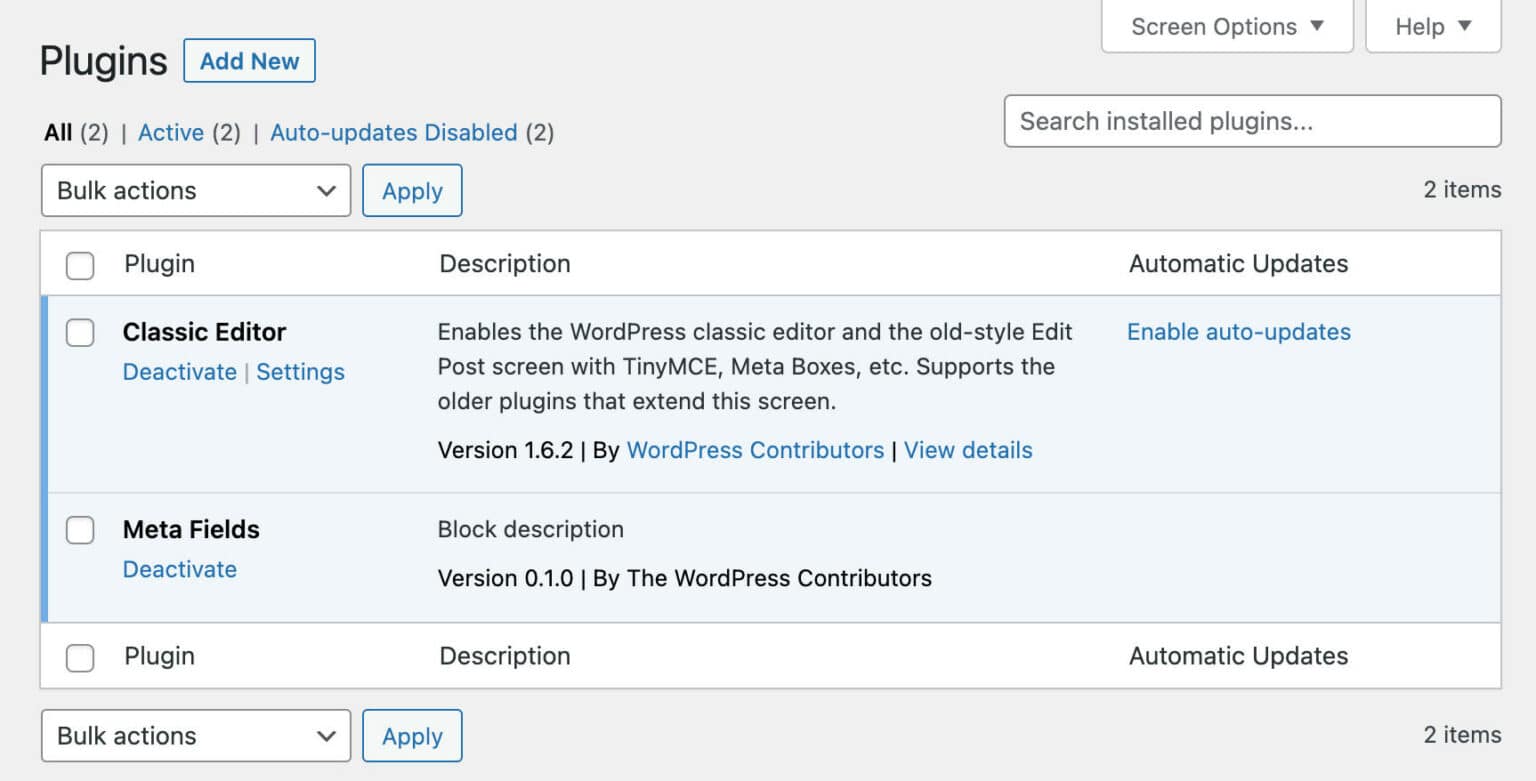Deactivate the Meta Fields plugin
The width and height of the screenshot is (1536, 781).
180,569
